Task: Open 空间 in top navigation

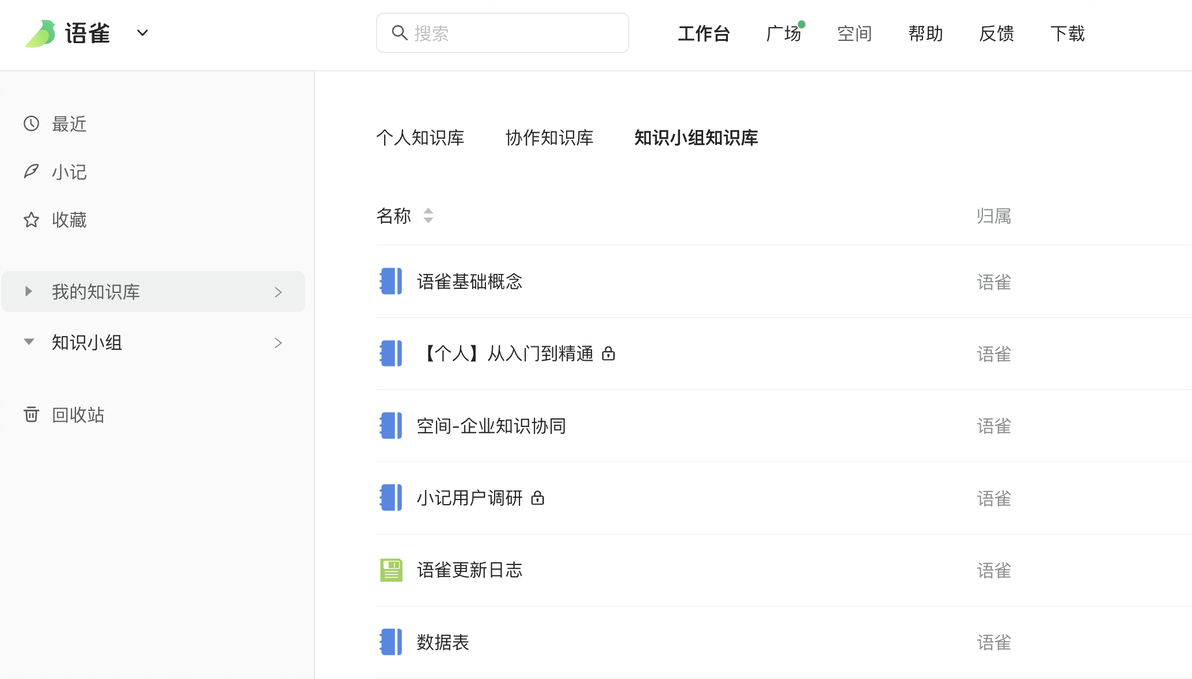Action: [854, 33]
